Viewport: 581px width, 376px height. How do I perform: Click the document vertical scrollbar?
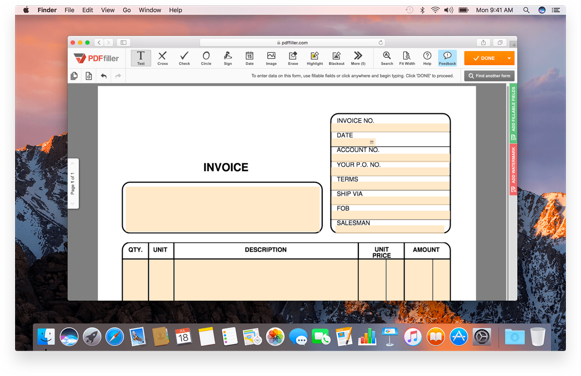coord(508,192)
